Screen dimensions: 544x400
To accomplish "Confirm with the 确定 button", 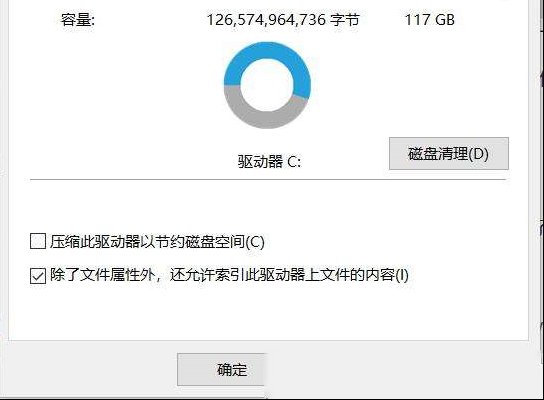I will 221,369.
